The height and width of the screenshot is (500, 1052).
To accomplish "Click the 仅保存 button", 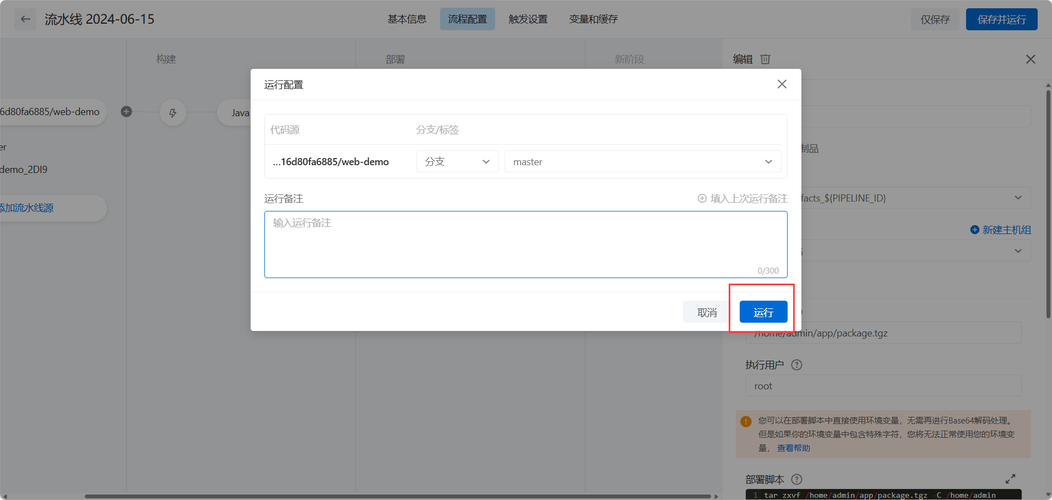I will point(935,19).
